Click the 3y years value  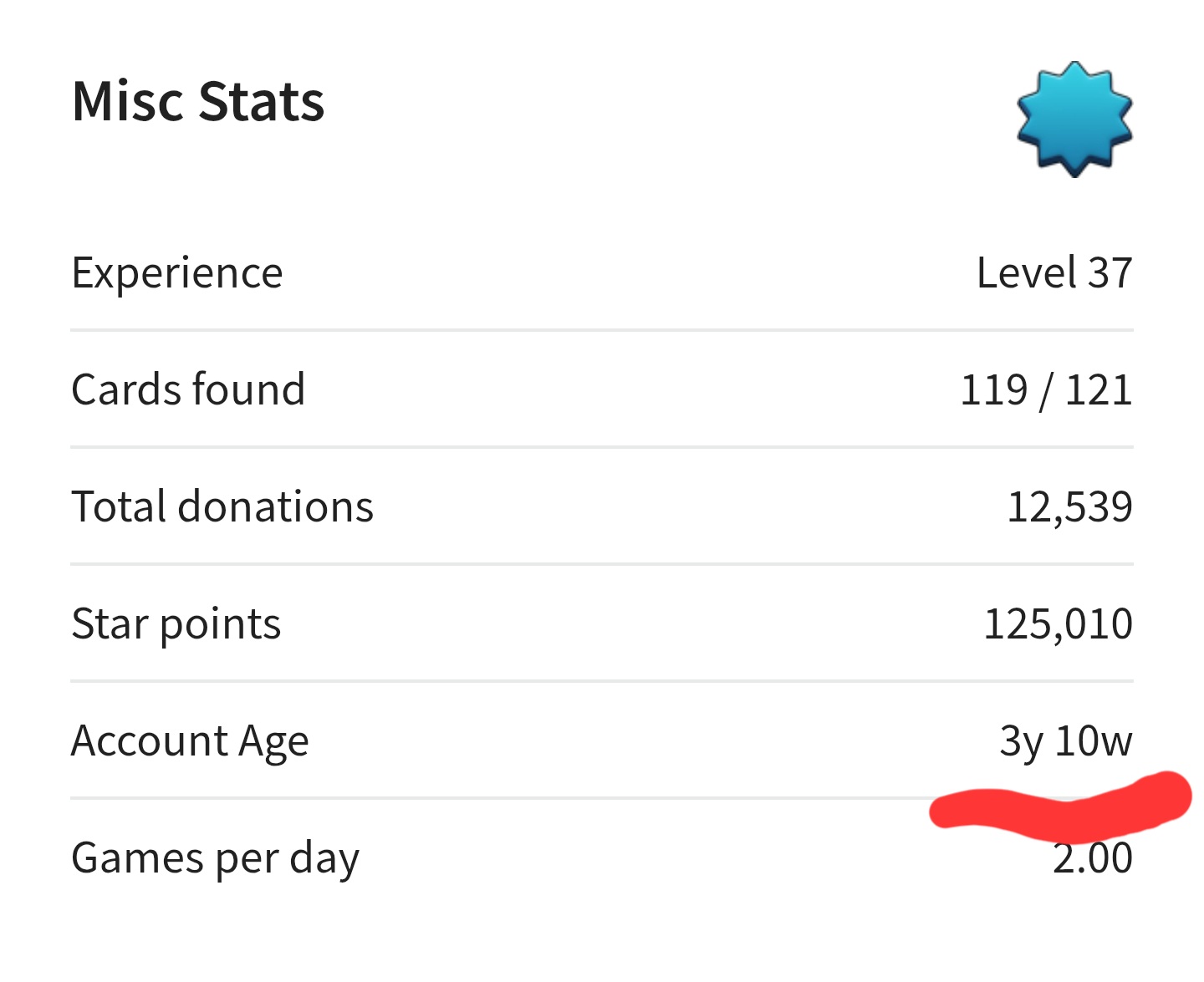tap(1021, 741)
